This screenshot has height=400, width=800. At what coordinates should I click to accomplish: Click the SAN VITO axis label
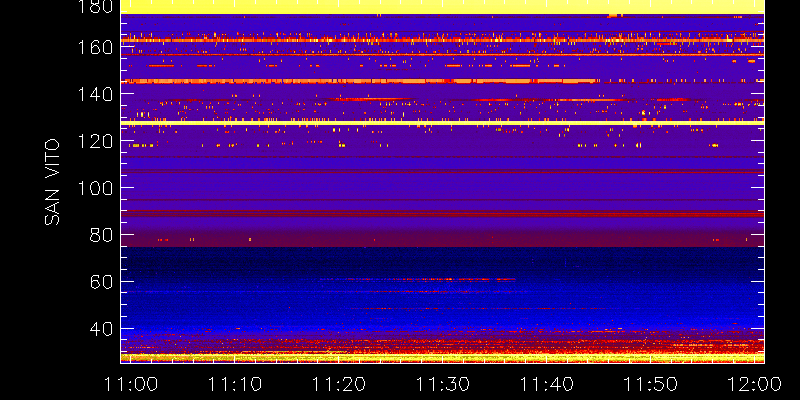tap(52, 182)
